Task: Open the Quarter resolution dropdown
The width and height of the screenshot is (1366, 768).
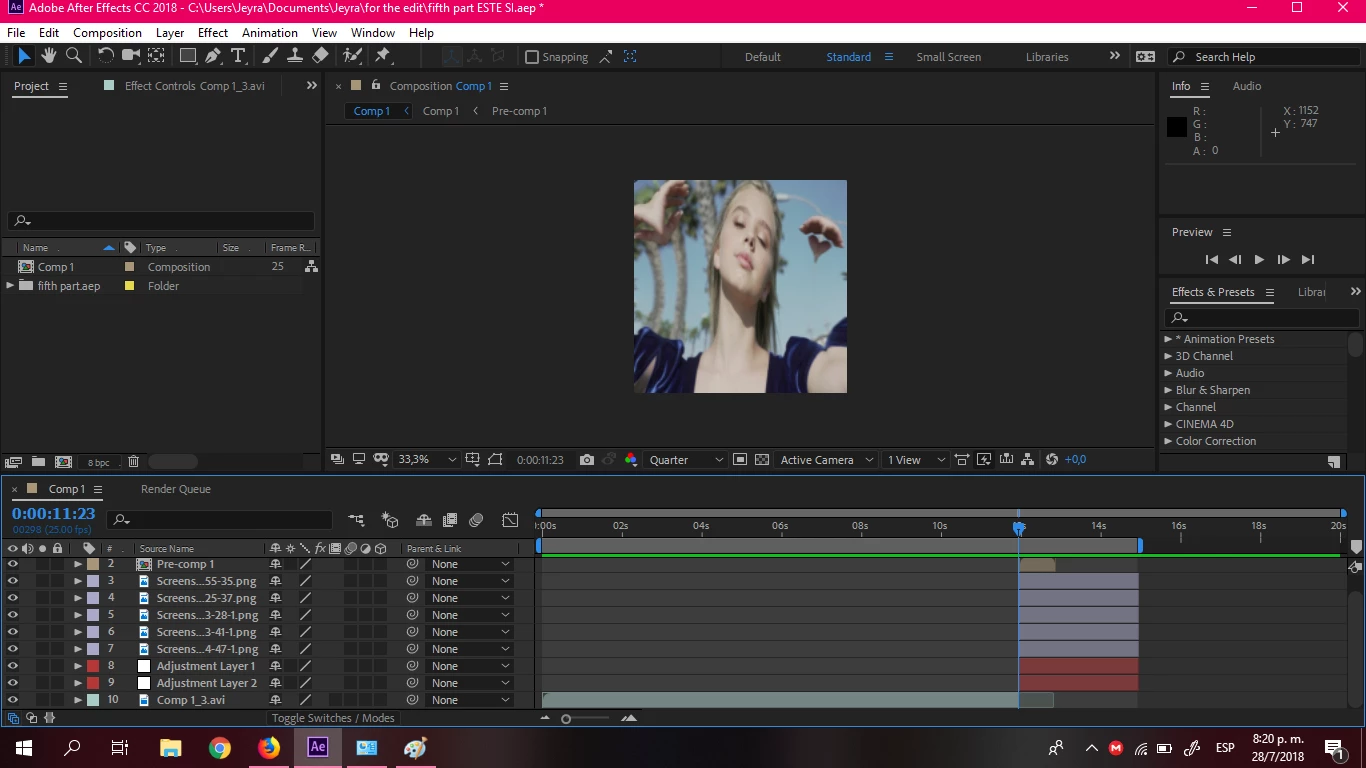Action: [x=686, y=460]
